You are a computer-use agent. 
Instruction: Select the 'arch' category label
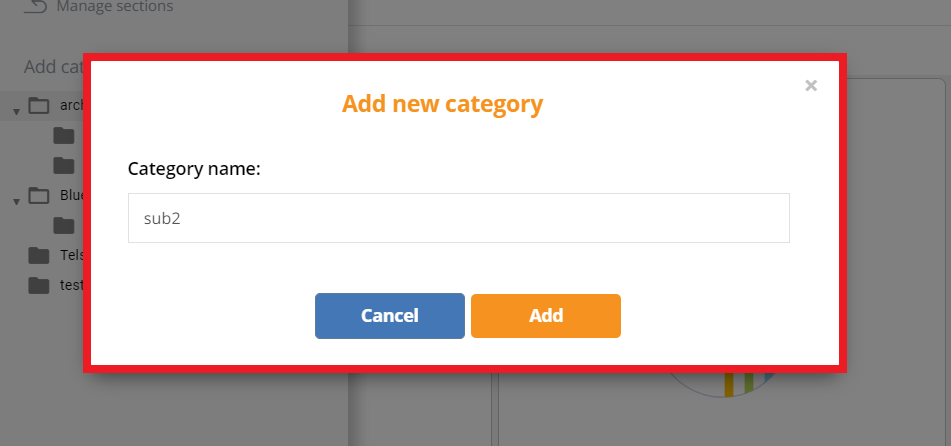coord(70,105)
